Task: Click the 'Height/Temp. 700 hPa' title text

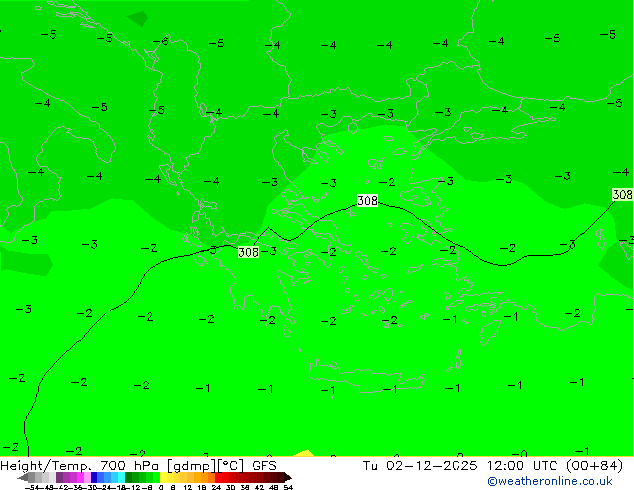Action: tap(80, 466)
